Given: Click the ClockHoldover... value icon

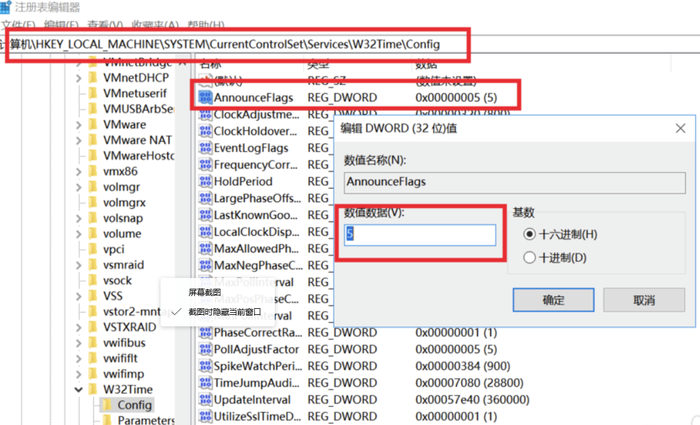Looking at the screenshot, I should 205,131.
